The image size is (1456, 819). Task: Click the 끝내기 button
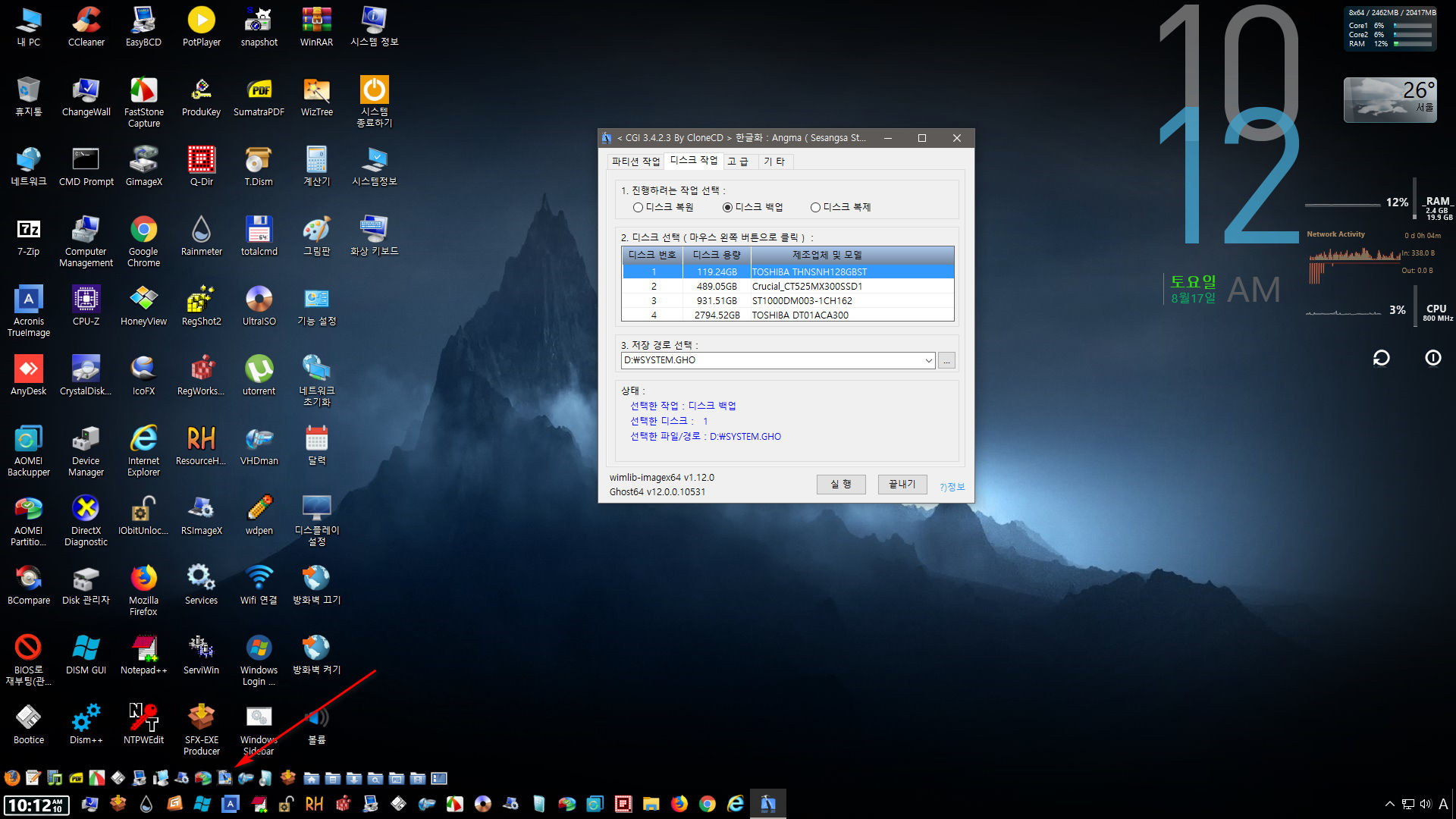click(x=902, y=484)
